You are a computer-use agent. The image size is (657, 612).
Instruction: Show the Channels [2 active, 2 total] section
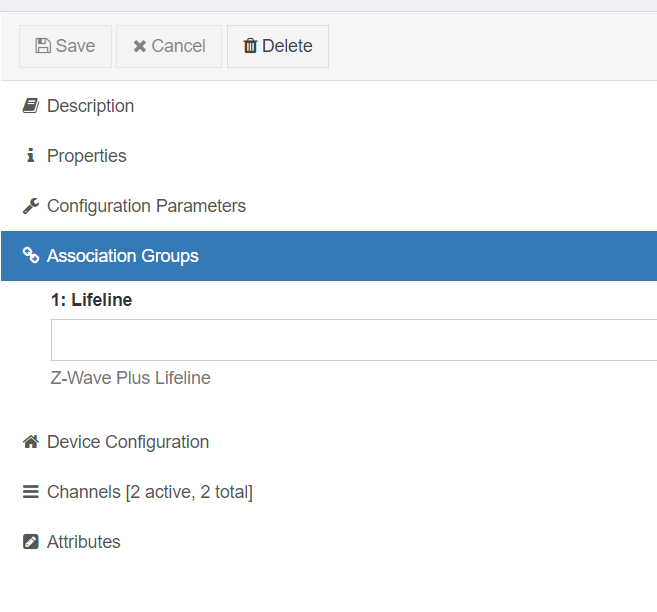pos(150,492)
